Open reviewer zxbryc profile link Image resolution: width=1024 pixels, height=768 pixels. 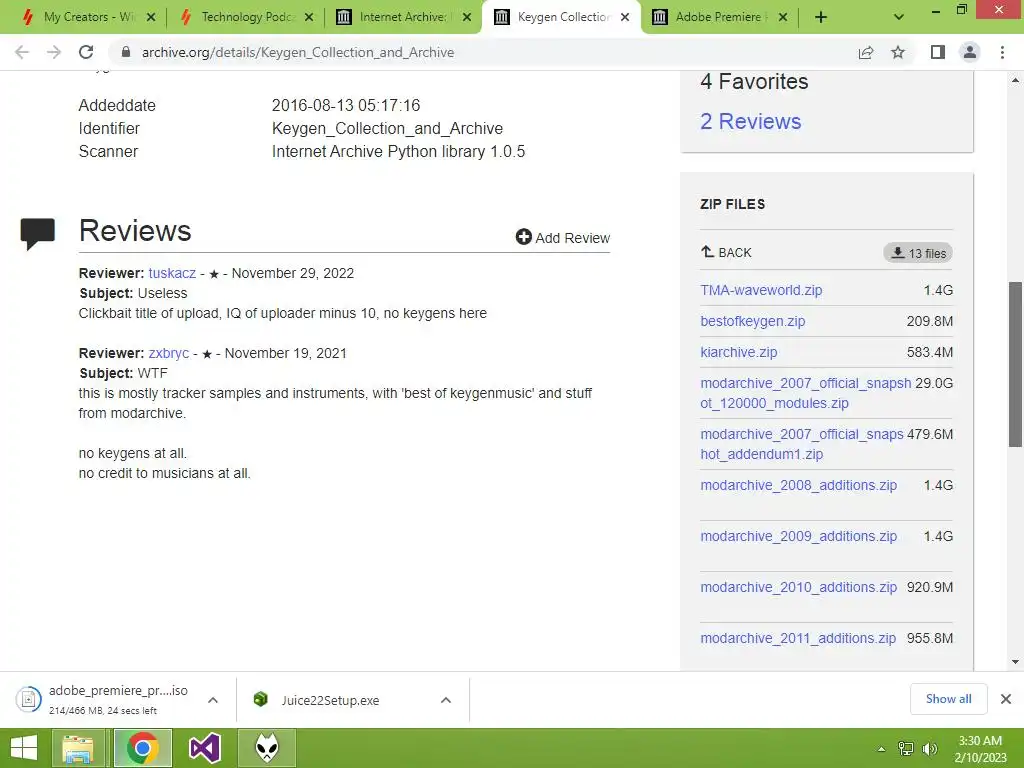point(168,353)
